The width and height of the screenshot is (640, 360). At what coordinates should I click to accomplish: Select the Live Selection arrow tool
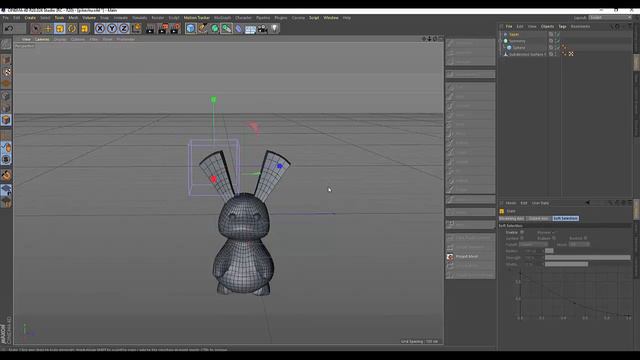point(36,29)
